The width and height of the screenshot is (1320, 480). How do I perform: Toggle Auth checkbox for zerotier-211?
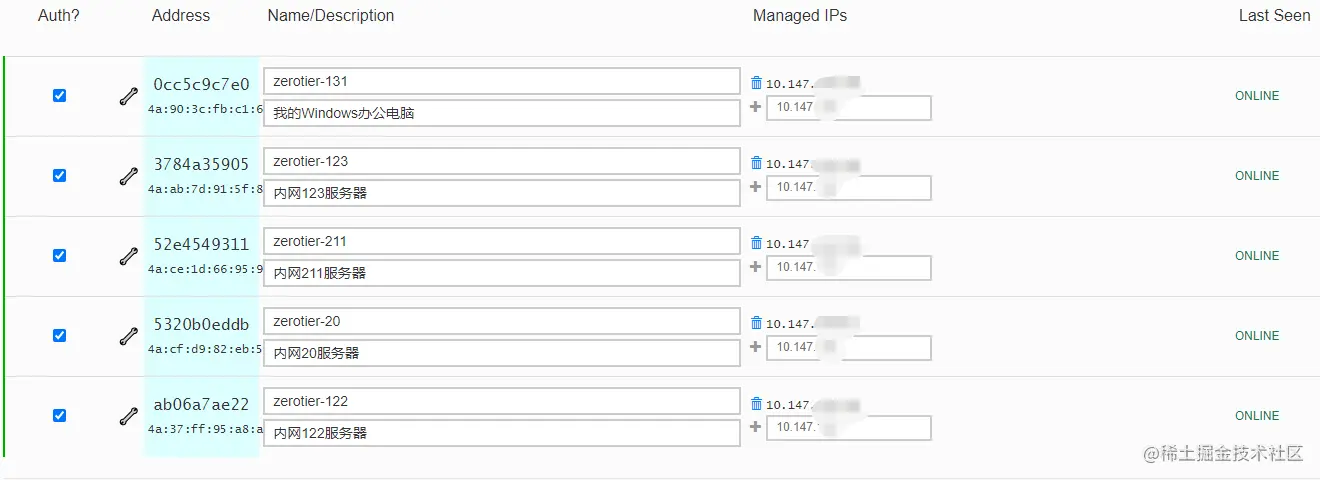tap(59, 256)
